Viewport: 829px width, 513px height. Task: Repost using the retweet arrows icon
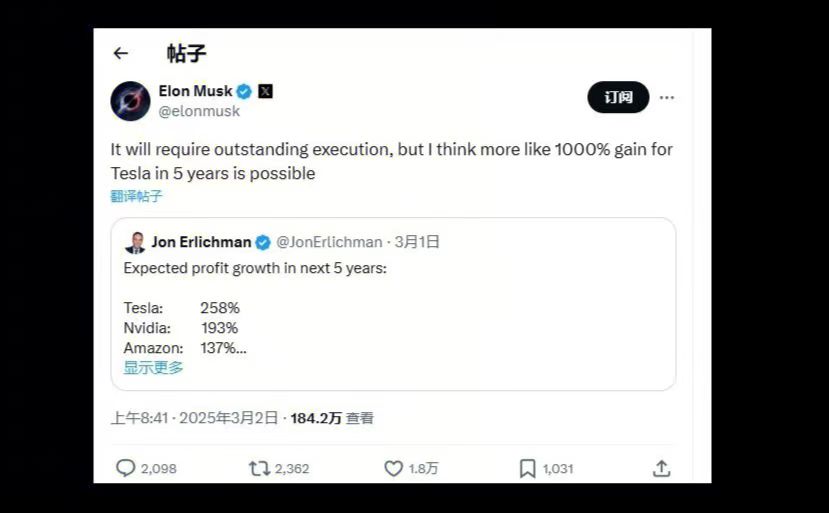coord(259,468)
